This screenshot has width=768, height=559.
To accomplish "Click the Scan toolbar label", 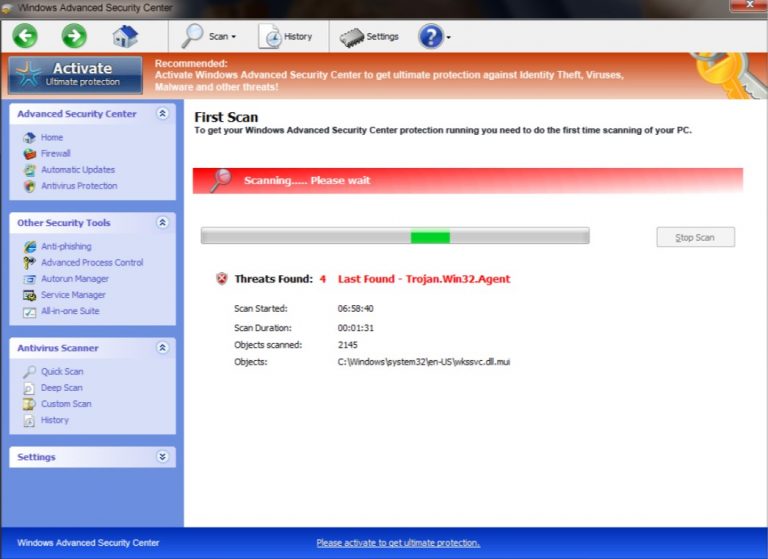I will 218,37.
